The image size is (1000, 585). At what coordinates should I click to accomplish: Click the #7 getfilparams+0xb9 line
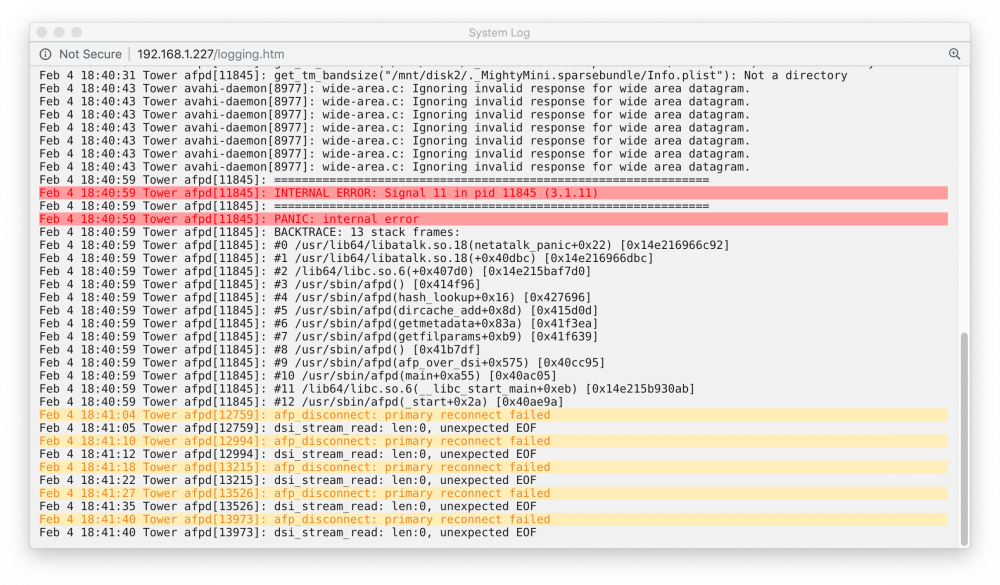tap(318, 337)
